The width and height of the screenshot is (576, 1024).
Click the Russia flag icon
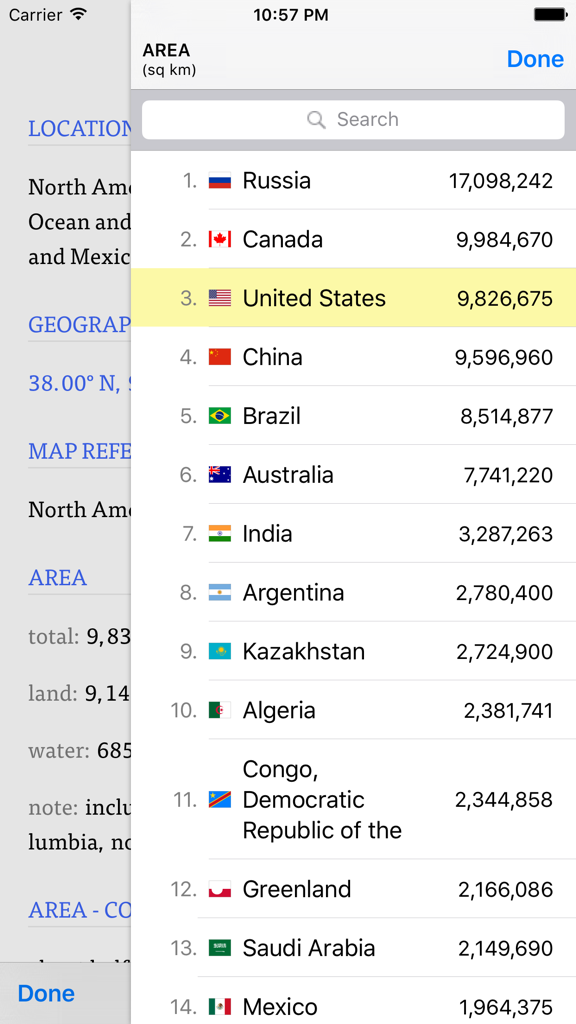221,181
